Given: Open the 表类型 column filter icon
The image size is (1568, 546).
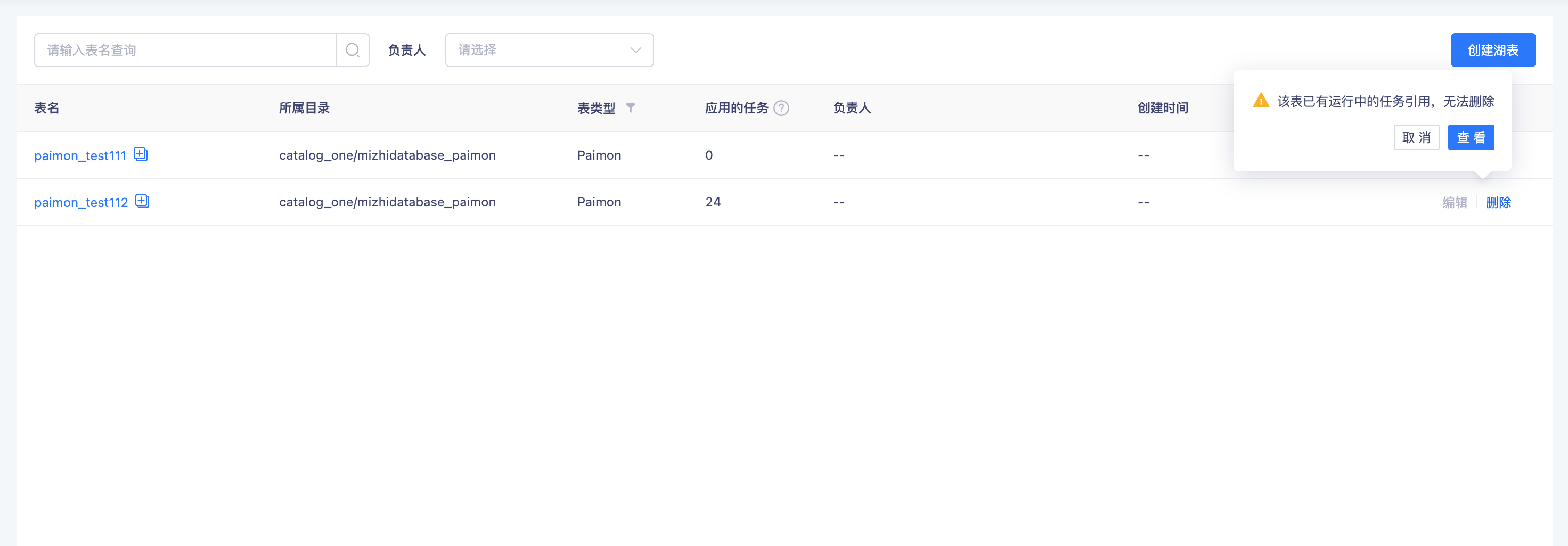Looking at the screenshot, I should tap(631, 107).
